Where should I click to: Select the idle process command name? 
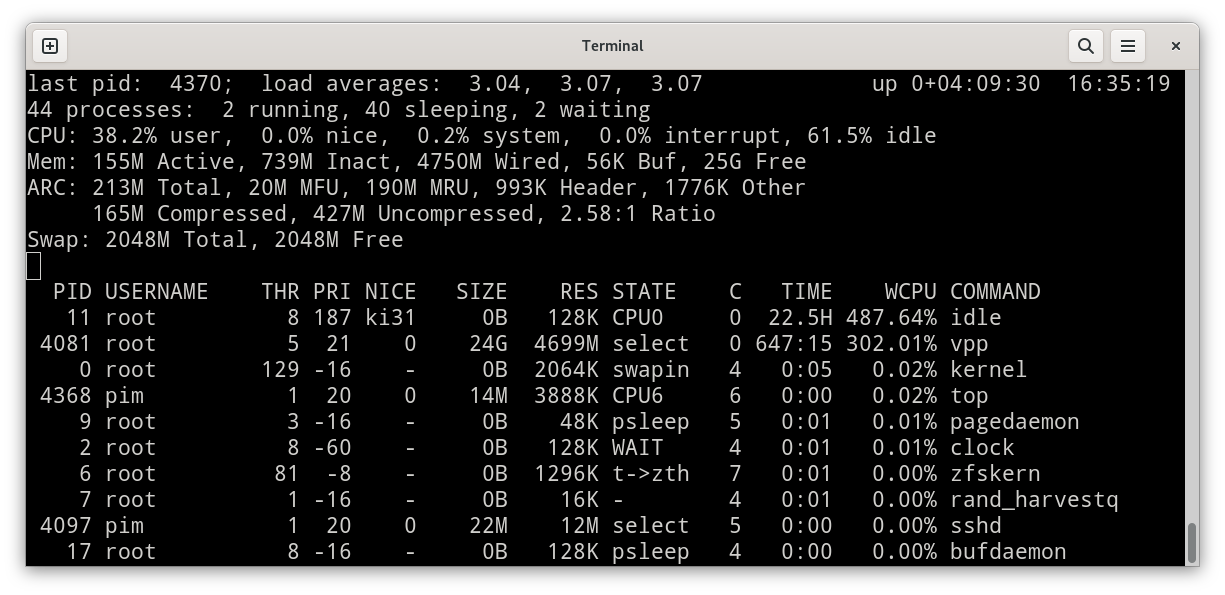pyautogui.click(x=975, y=318)
